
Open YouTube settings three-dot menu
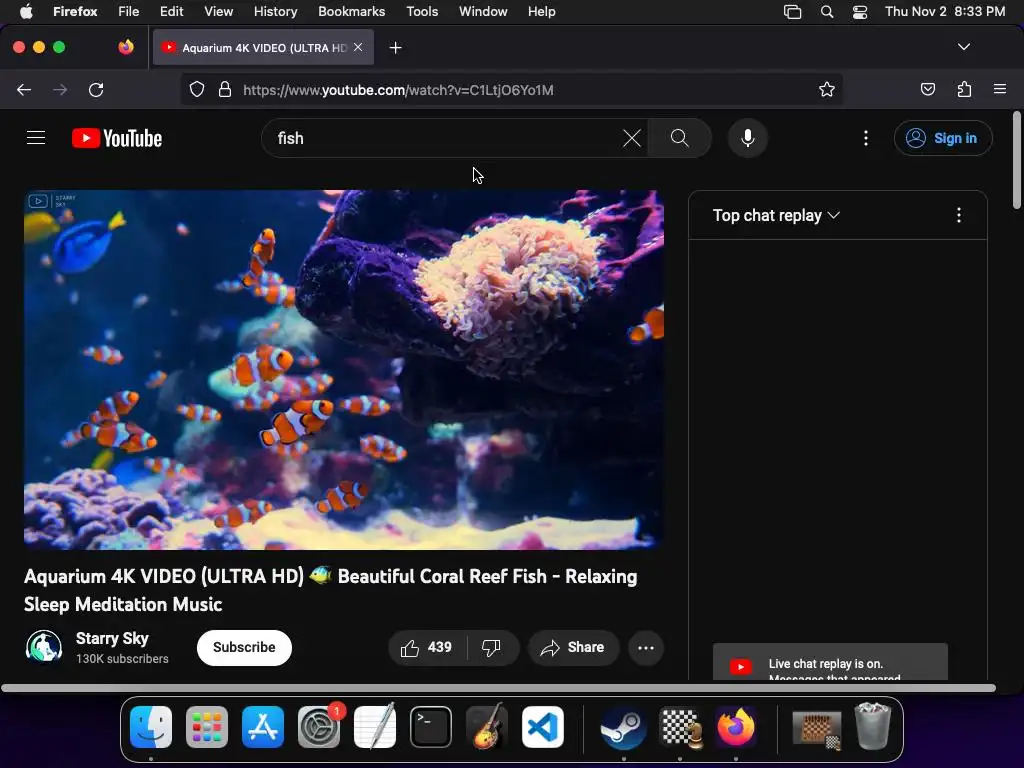[866, 138]
